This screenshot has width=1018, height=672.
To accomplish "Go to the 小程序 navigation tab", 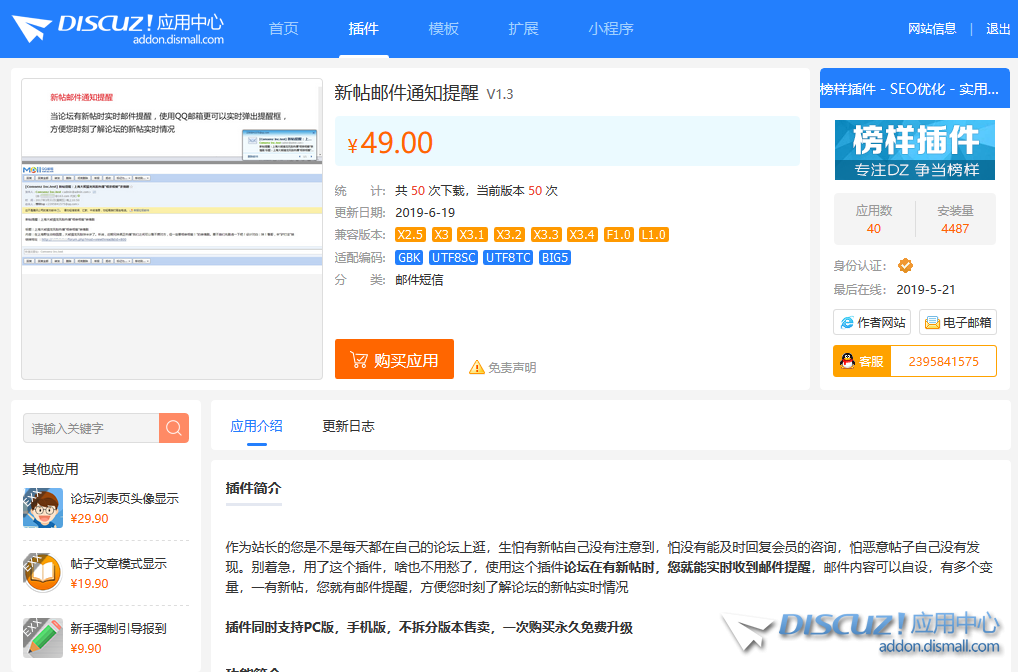I will [x=611, y=29].
